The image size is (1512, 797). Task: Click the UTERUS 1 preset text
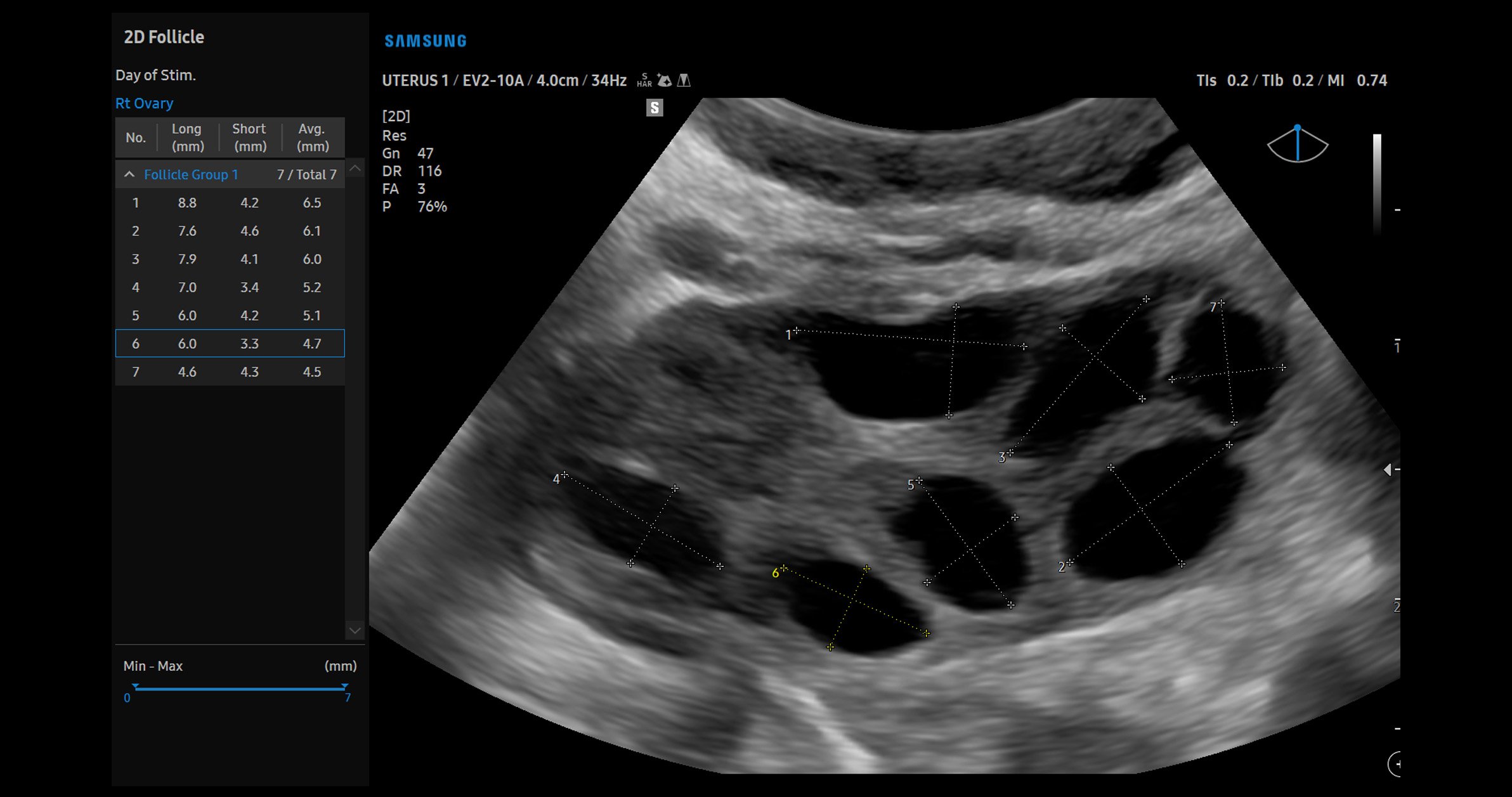(415, 81)
